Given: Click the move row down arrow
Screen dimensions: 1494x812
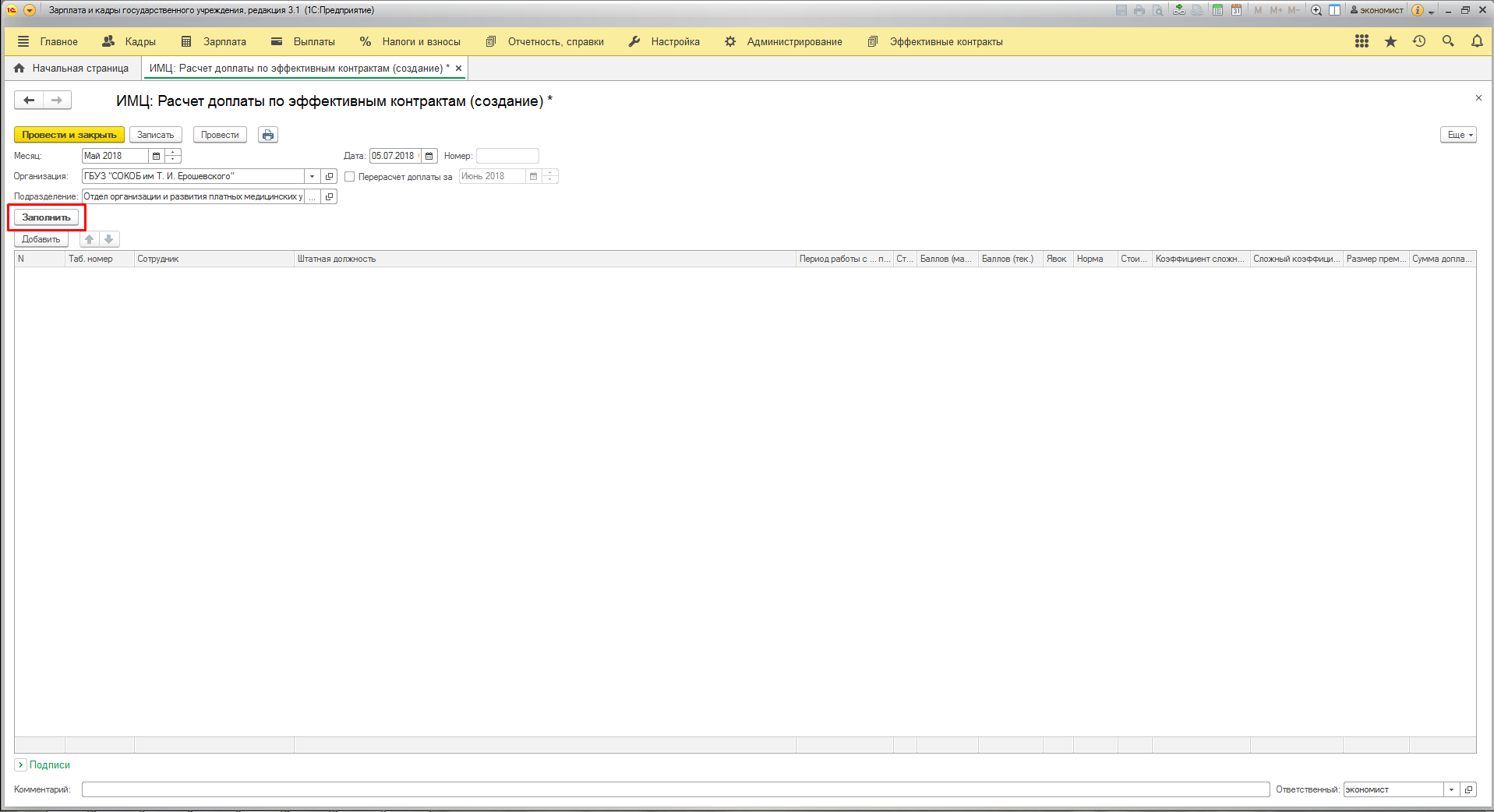Looking at the screenshot, I should (x=109, y=239).
